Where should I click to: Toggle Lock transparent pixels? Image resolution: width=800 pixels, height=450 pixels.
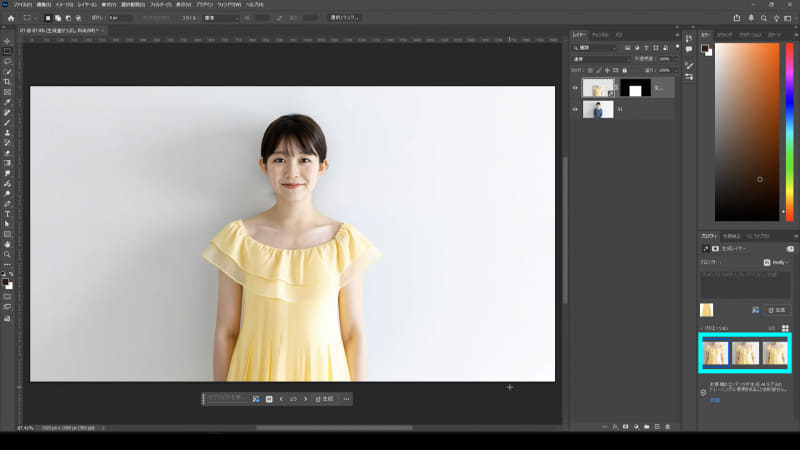[590, 70]
